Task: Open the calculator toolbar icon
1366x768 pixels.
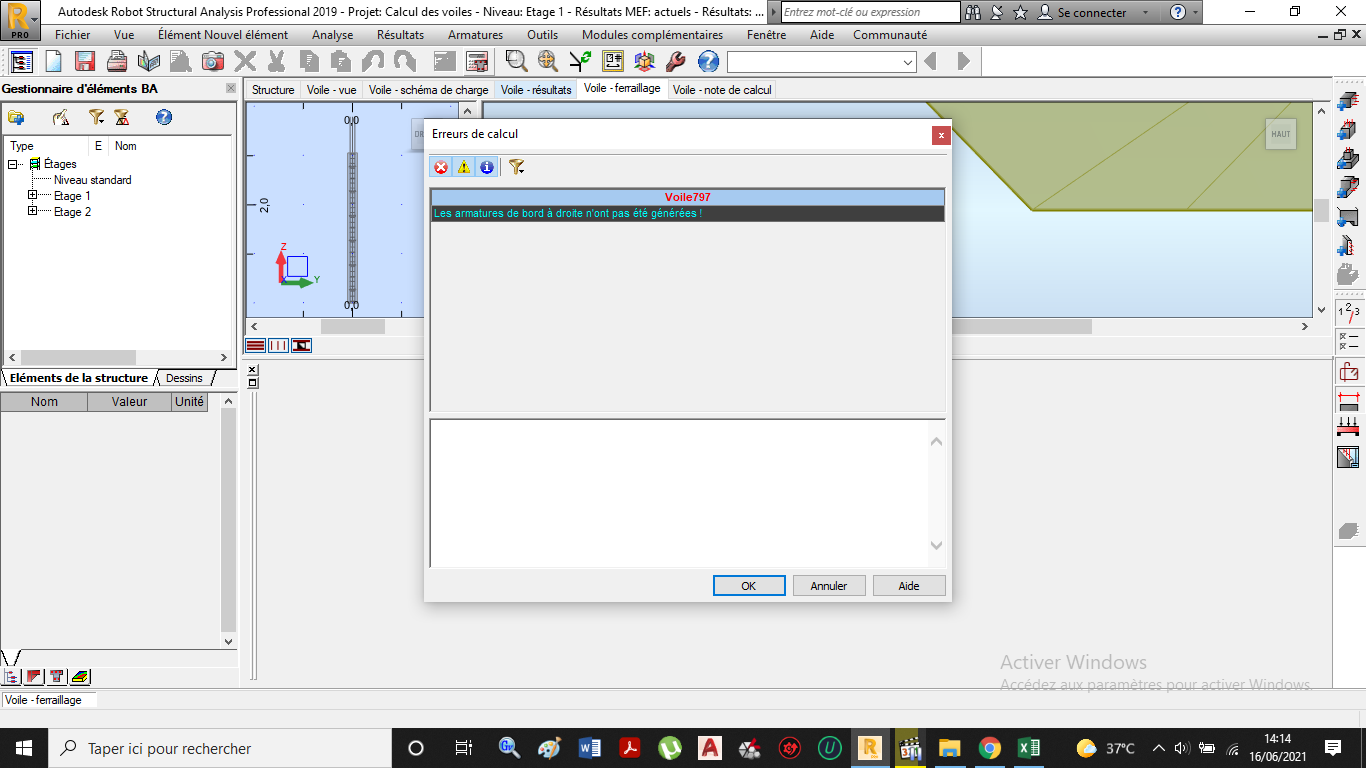Action: pyautogui.click(x=477, y=61)
